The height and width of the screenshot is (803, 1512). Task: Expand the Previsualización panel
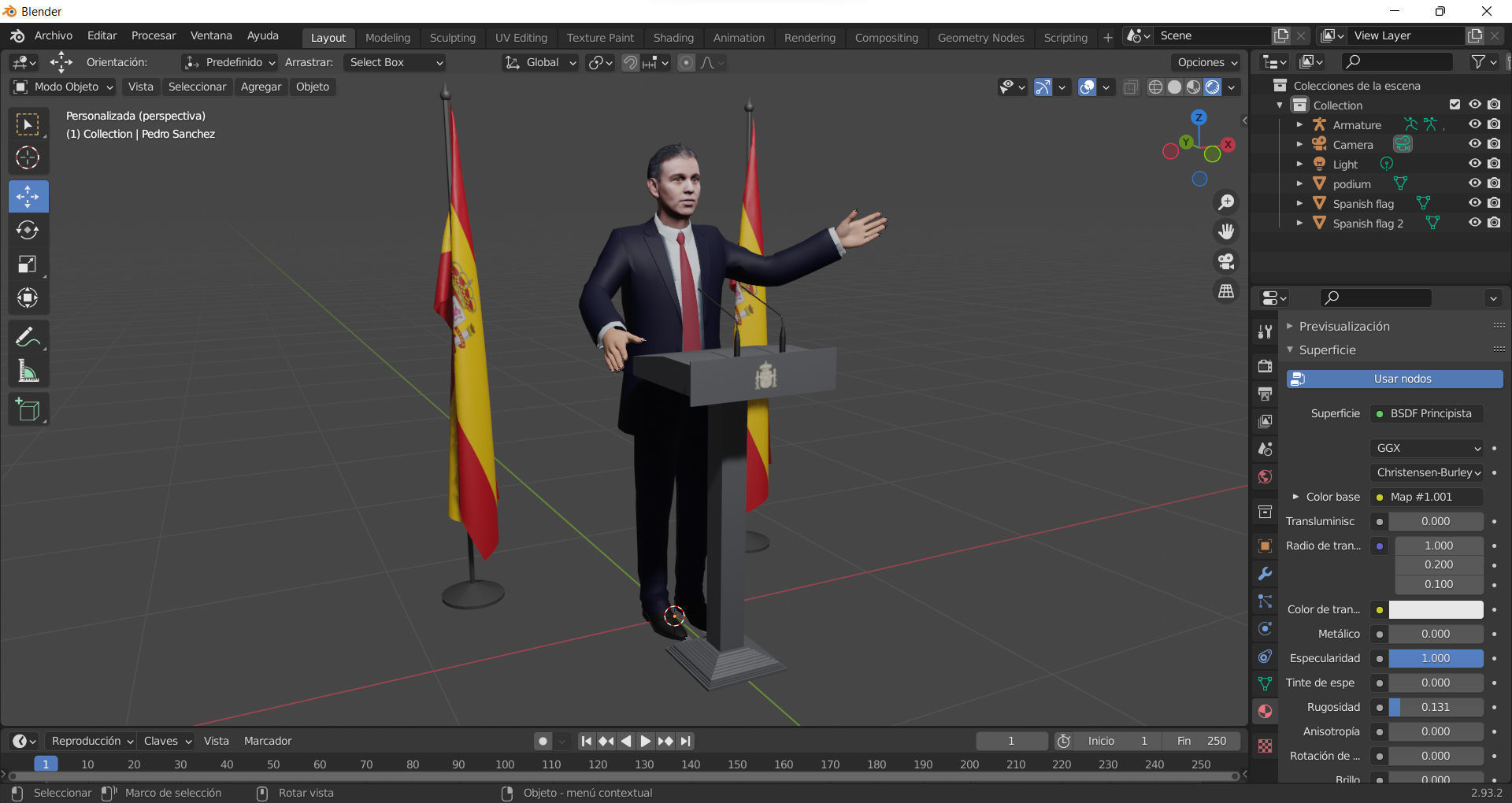1344,326
